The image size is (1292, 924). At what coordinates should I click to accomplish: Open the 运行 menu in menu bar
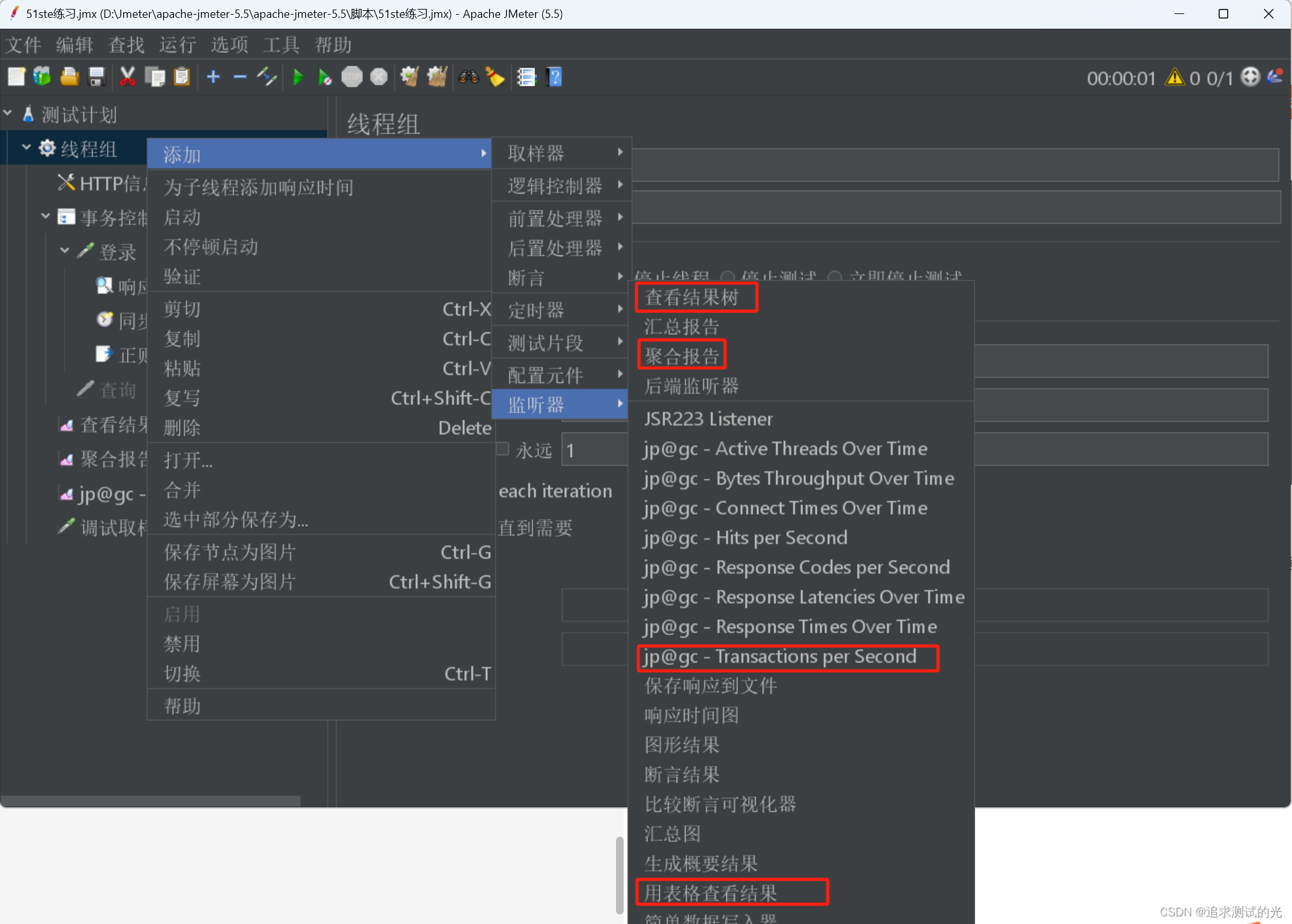pos(177,45)
